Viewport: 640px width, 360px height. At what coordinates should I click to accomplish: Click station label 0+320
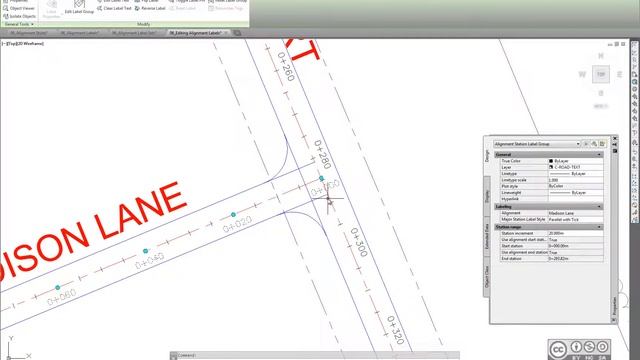pyautogui.click(x=396, y=330)
